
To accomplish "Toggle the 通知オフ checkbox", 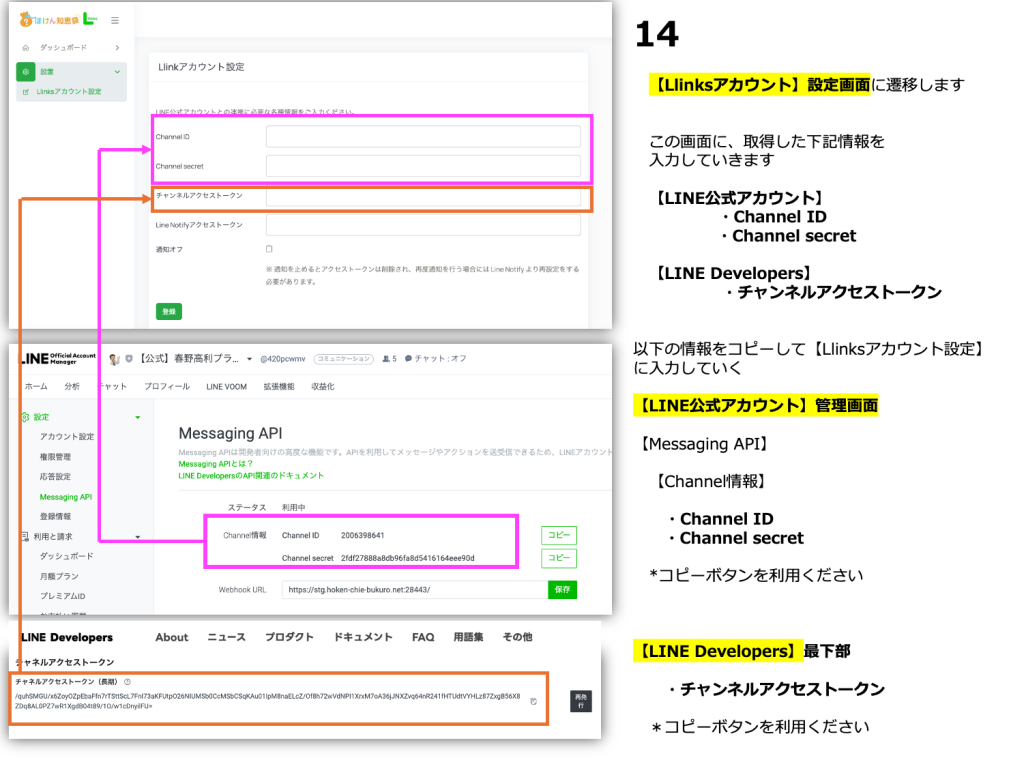I will pos(269,249).
